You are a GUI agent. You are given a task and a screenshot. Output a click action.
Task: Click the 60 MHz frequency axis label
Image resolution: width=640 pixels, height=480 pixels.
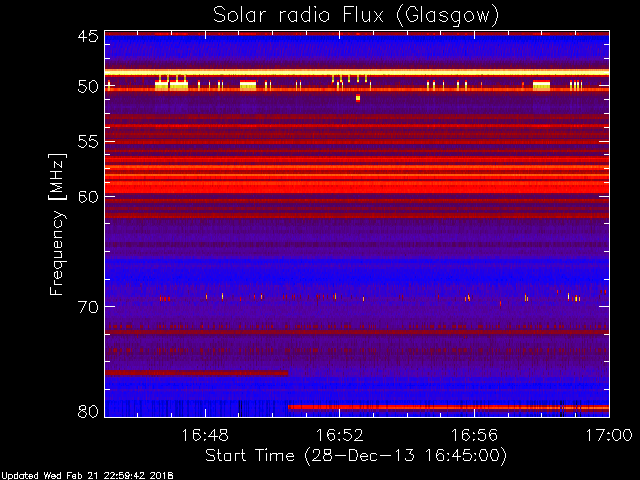coord(88,196)
